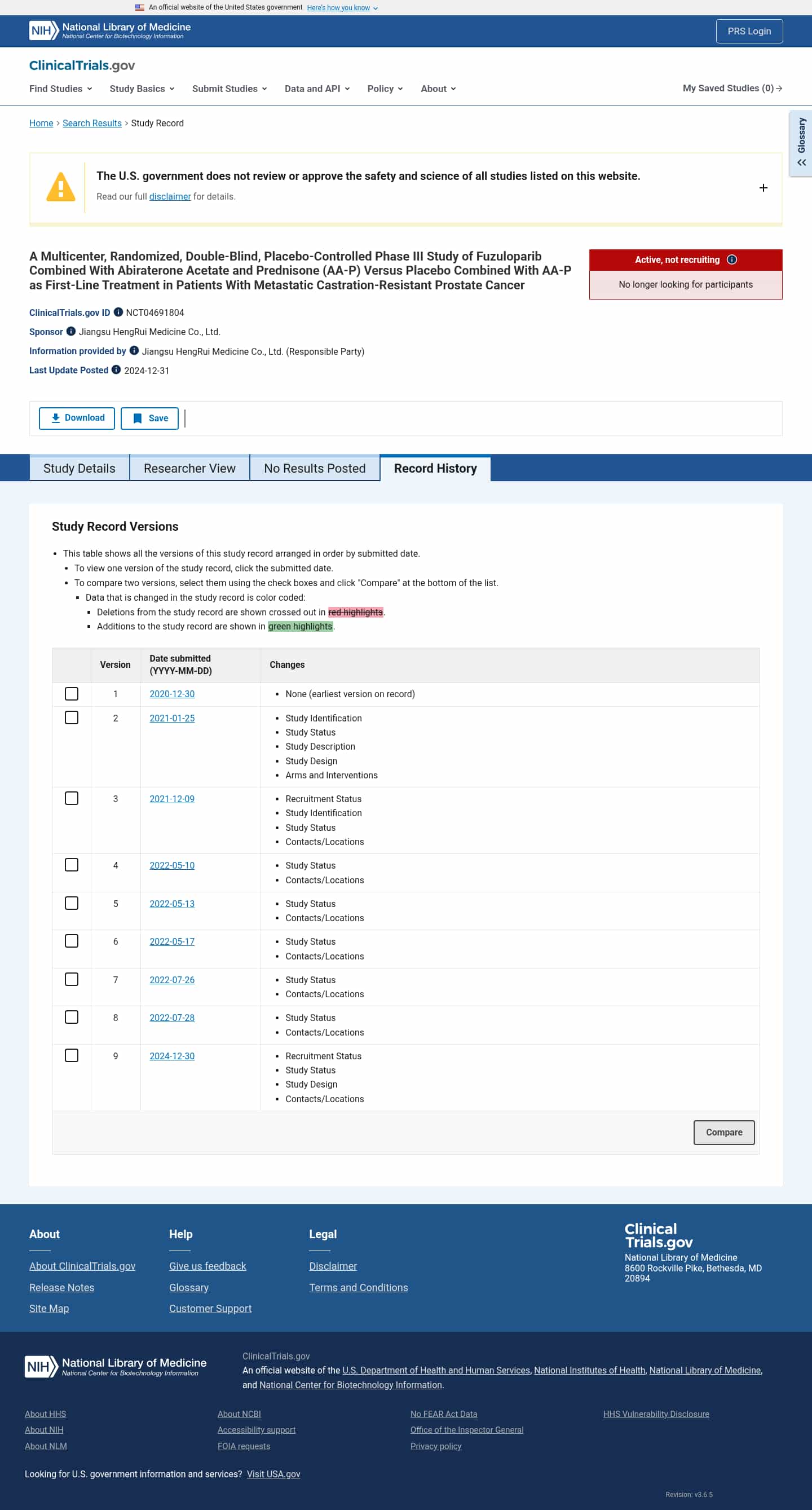Select checkbox for version 3
Image resolution: width=812 pixels, height=1510 pixels.
(x=72, y=798)
